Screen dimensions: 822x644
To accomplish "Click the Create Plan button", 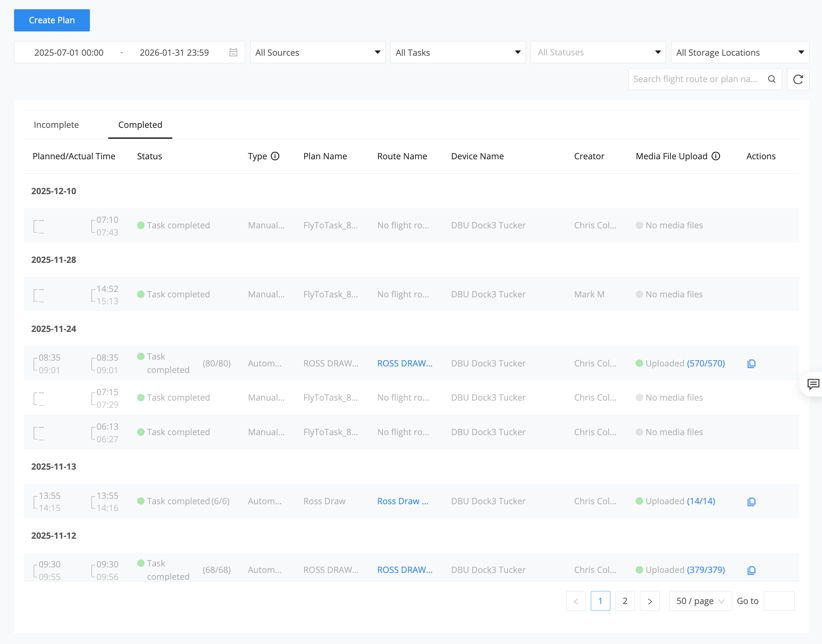I will point(52,20).
